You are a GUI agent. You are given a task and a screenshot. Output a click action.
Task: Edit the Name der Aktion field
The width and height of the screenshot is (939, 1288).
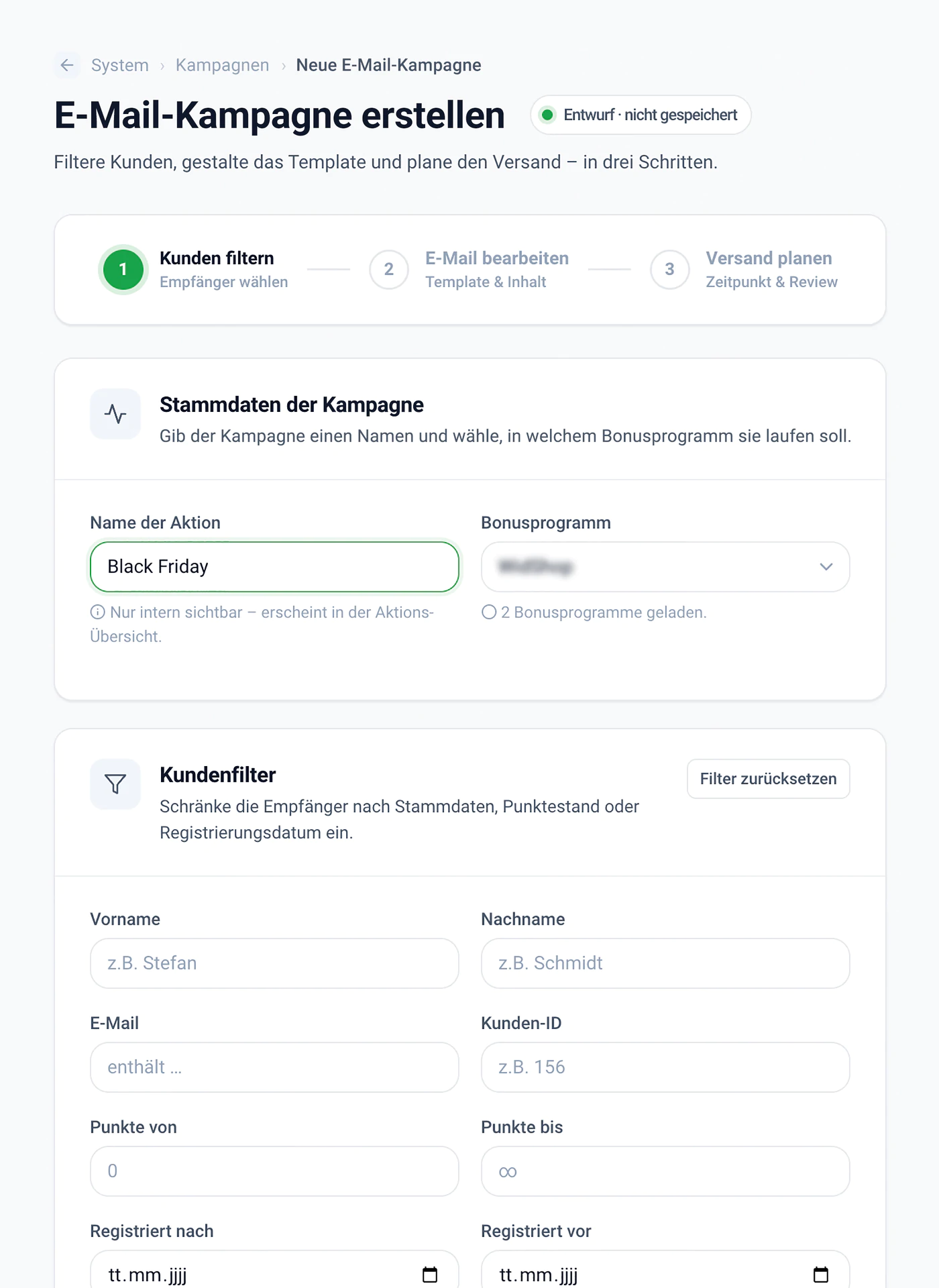274,567
